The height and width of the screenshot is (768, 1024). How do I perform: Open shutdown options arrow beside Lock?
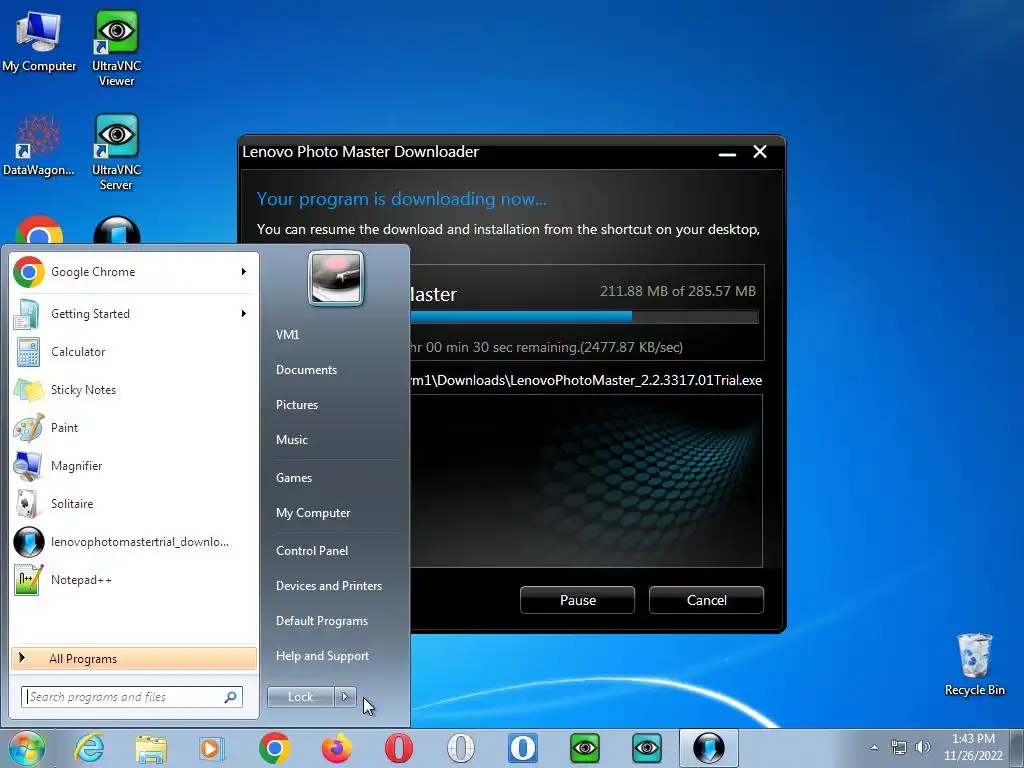click(345, 697)
